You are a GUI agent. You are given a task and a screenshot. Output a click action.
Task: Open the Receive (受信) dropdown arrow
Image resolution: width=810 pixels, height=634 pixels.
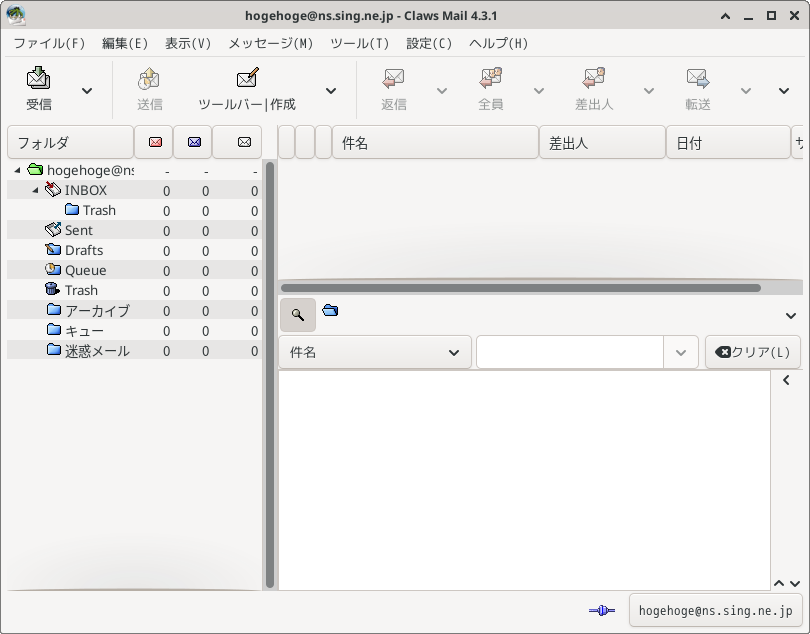(87, 90)
